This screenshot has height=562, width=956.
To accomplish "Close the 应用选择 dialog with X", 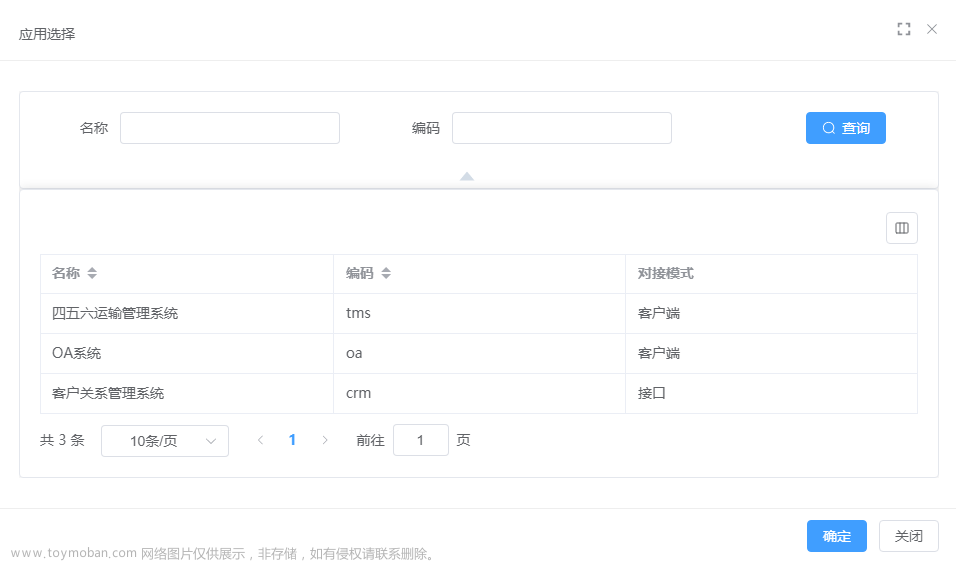I will coord(932,29).
